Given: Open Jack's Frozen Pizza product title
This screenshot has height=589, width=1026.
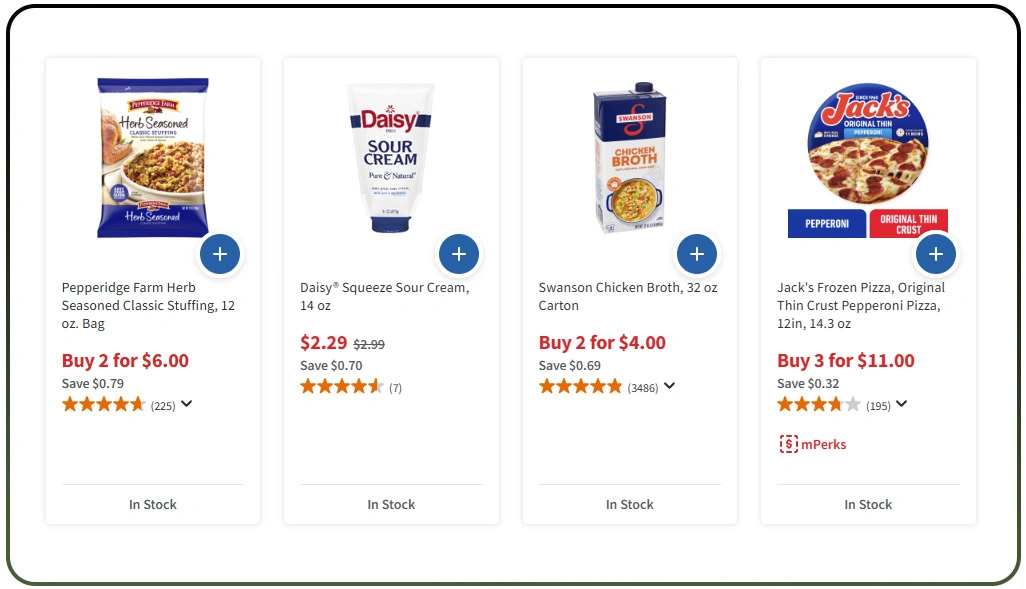Looking at the screenshot, I should (x=860, y=305).
